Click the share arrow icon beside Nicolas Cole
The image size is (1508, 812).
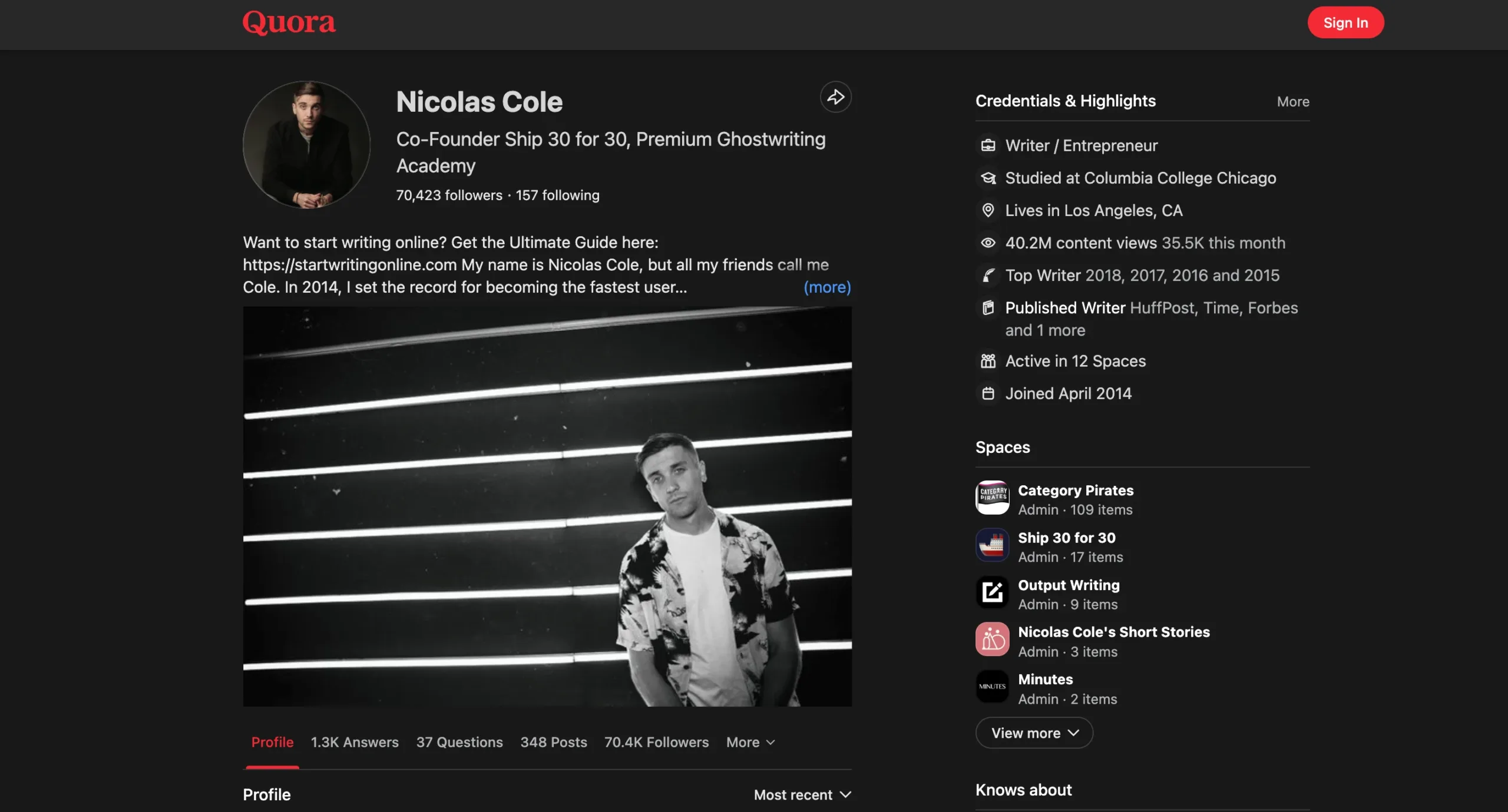835,97
